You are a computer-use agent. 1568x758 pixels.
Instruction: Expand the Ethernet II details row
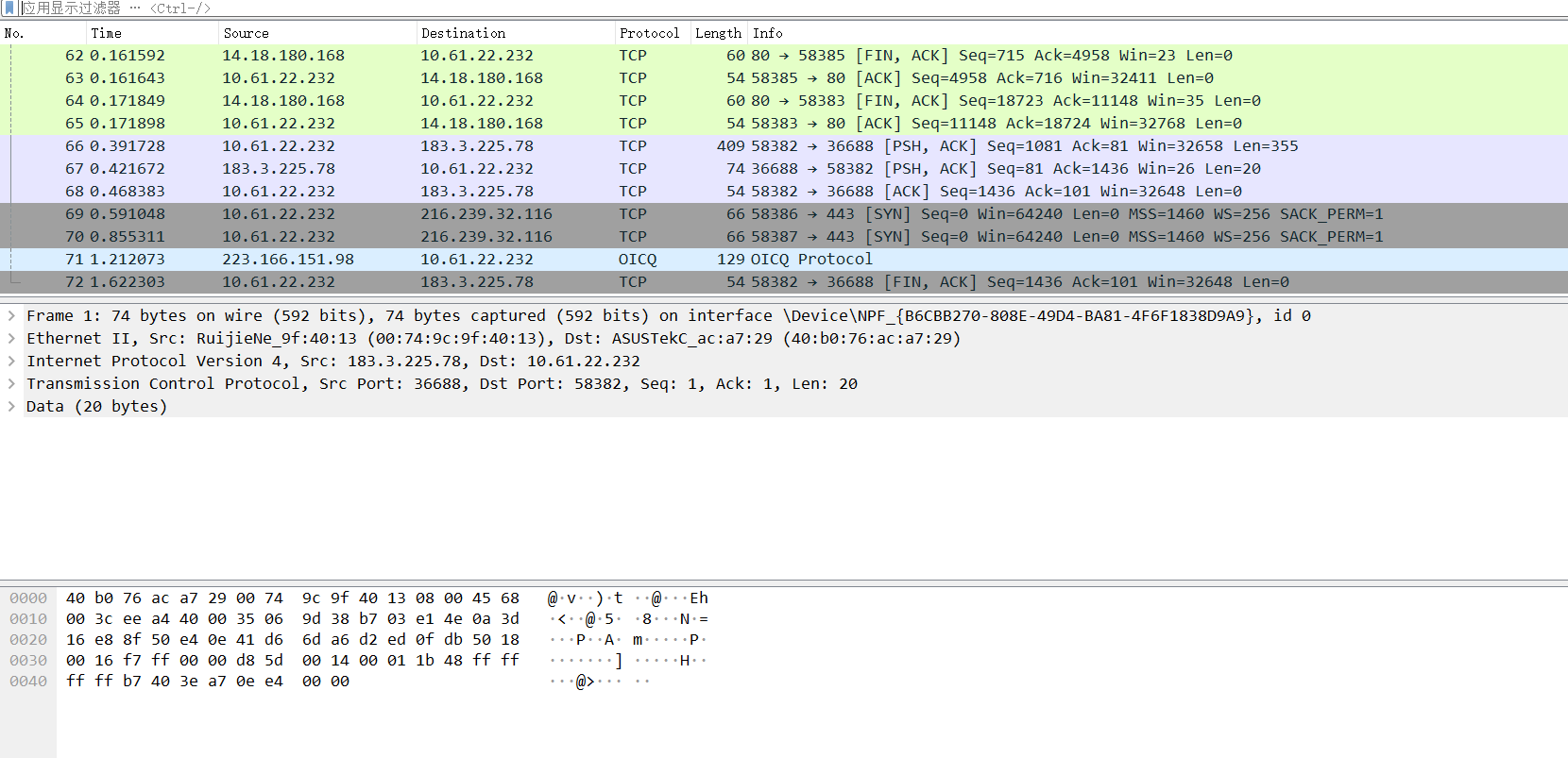(x=11, y=338)
